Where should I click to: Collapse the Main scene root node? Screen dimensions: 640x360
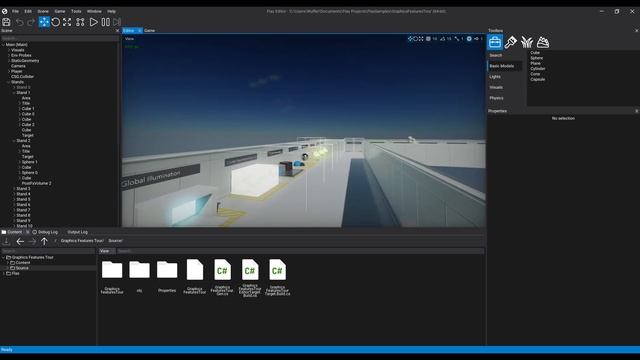3,44
